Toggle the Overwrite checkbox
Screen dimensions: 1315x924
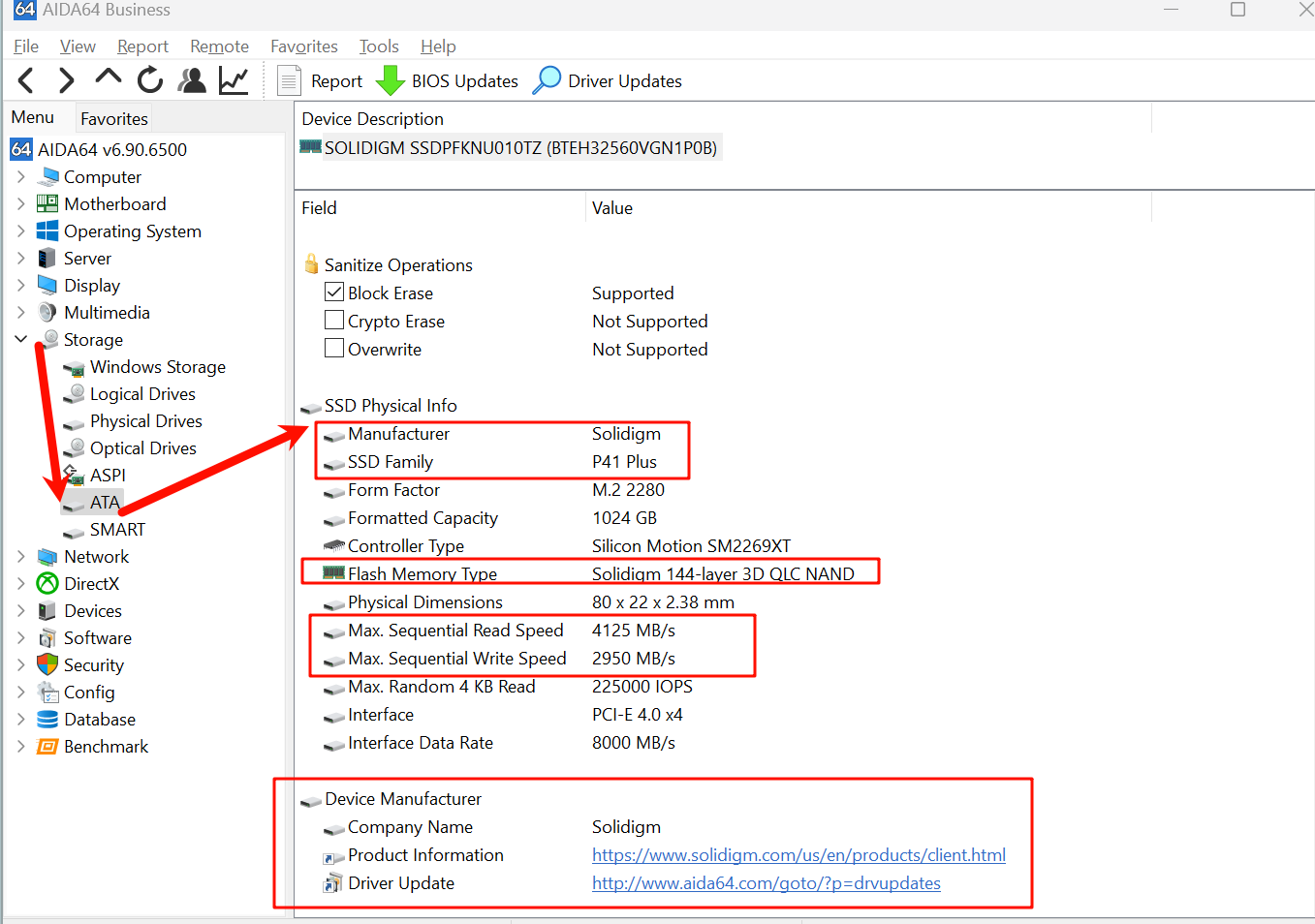click(334, 348)
